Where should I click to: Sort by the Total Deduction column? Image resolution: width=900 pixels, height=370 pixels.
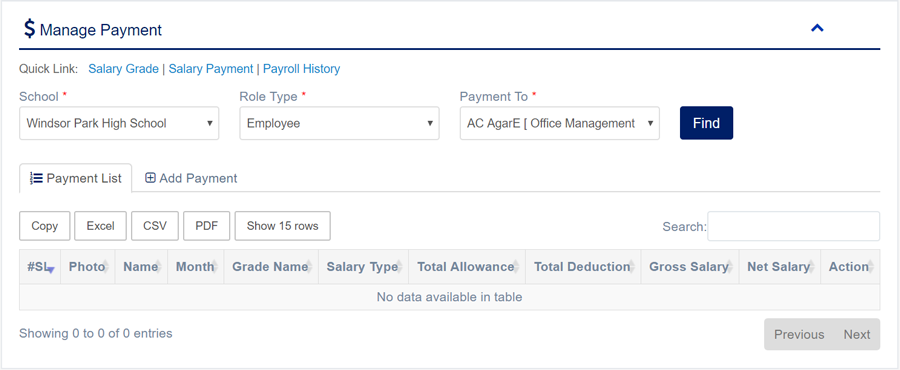pos(583,267)
